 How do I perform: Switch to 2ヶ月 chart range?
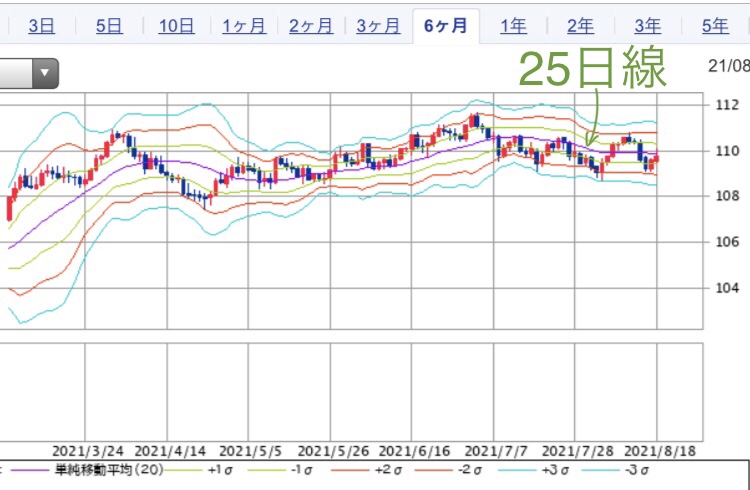pyautogui.click(x=311, y=26)
